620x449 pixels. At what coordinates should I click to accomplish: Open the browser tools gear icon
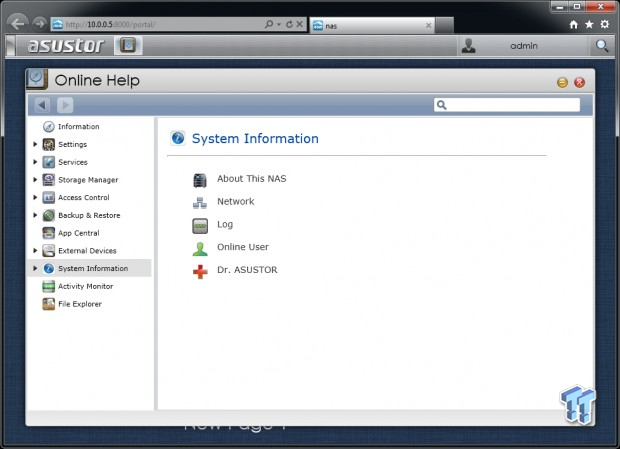(x=605, y=25)
